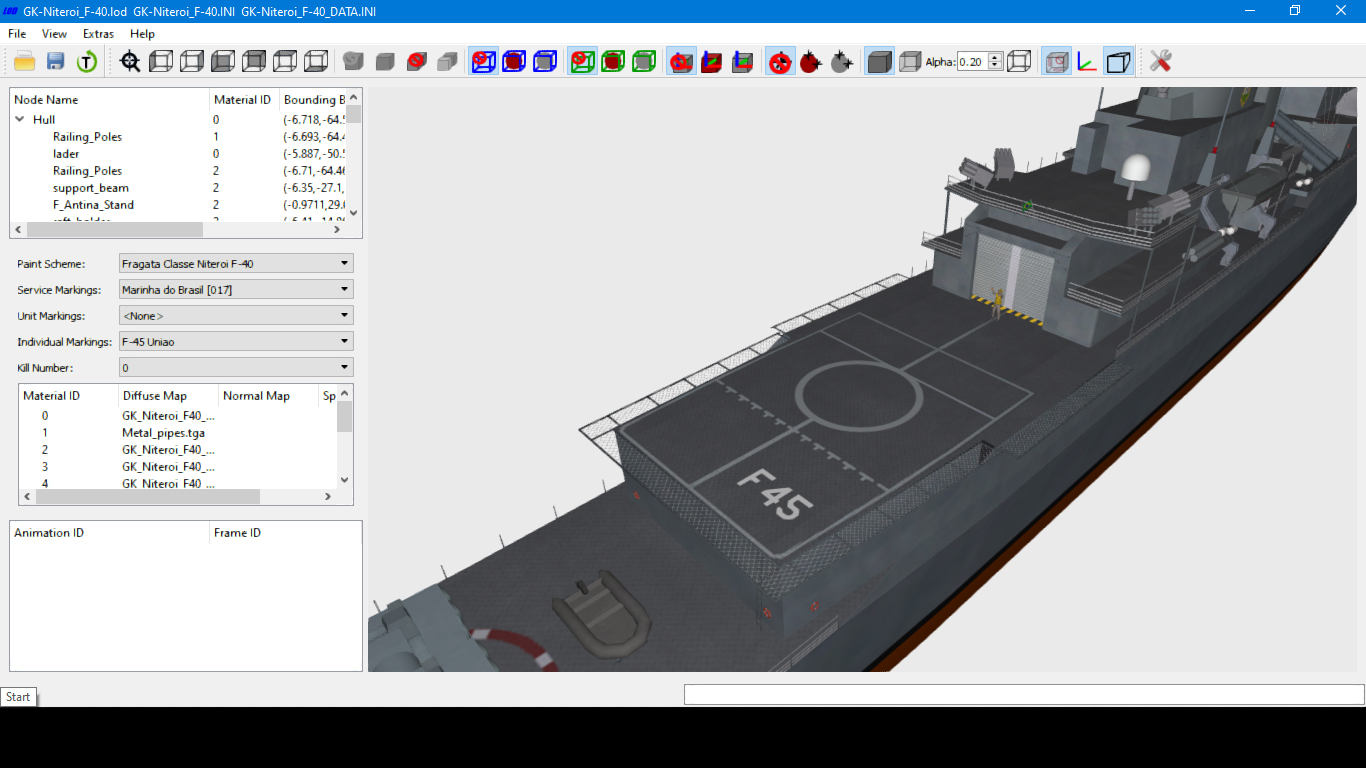Click the empty status field at the bottom right
This screenshot has height=768, width=1366.
click(1024, 694)
